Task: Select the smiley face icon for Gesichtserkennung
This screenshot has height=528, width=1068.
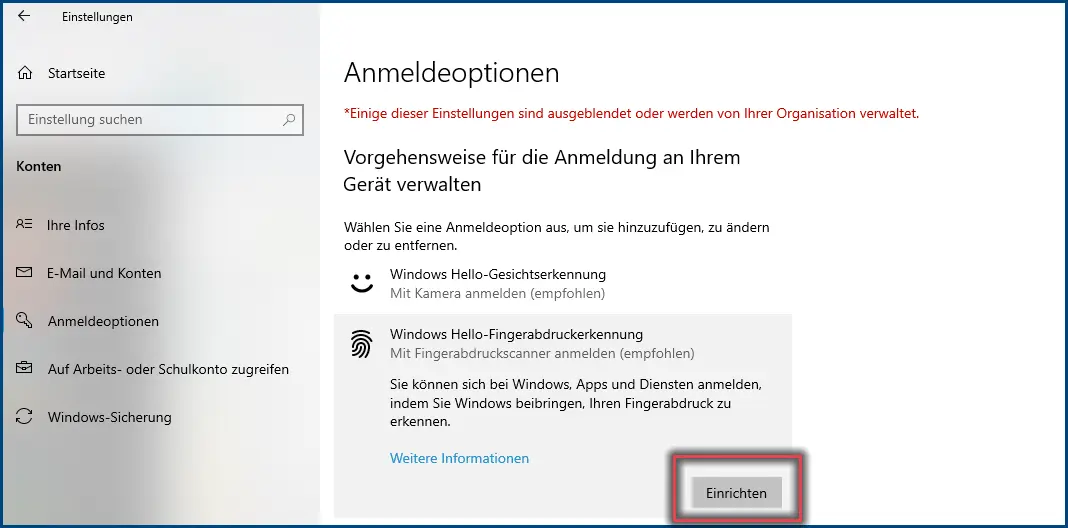Action: (362, 283)
